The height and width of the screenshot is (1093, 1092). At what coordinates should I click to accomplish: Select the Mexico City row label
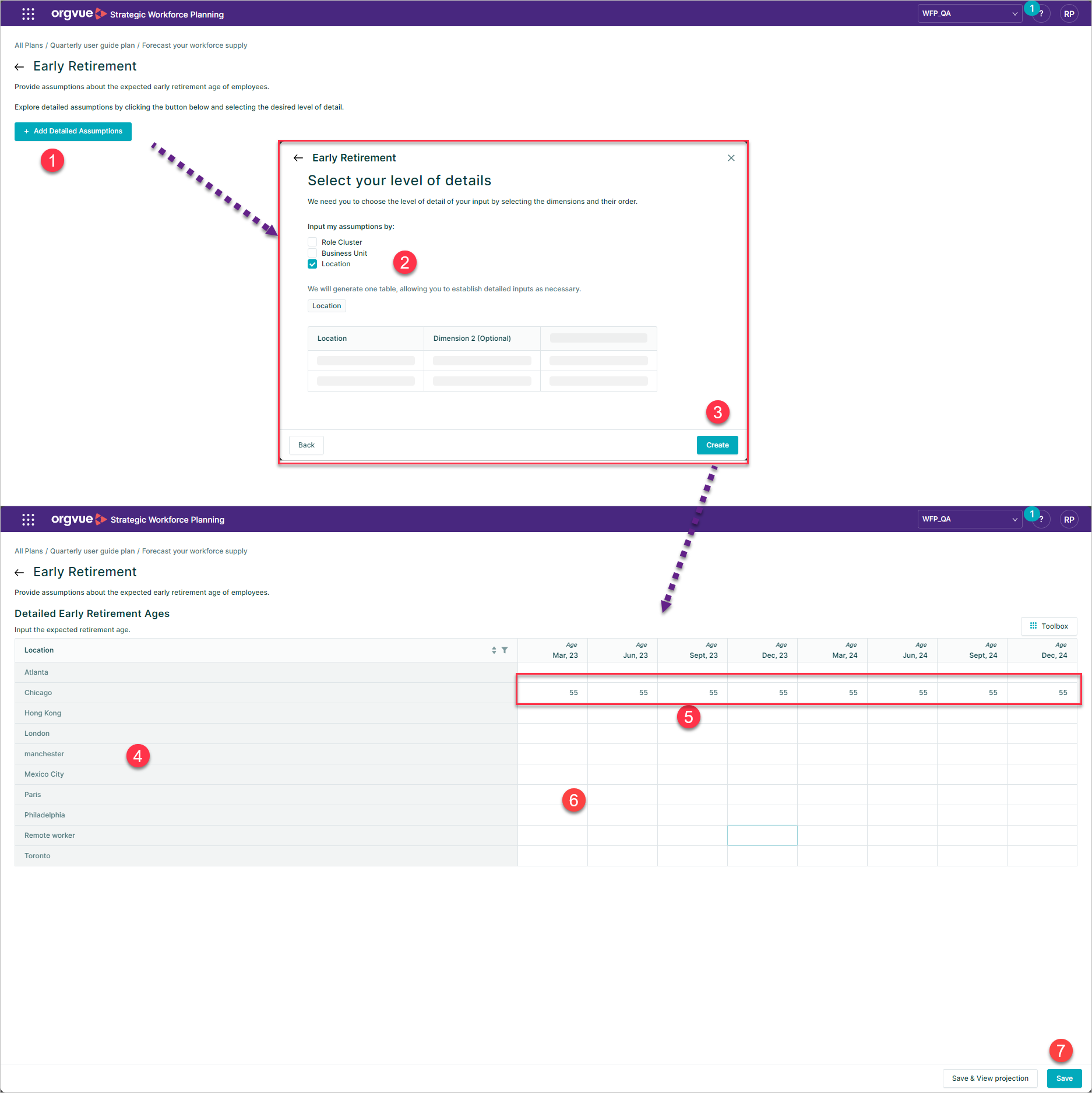click(x=44, y=774)
